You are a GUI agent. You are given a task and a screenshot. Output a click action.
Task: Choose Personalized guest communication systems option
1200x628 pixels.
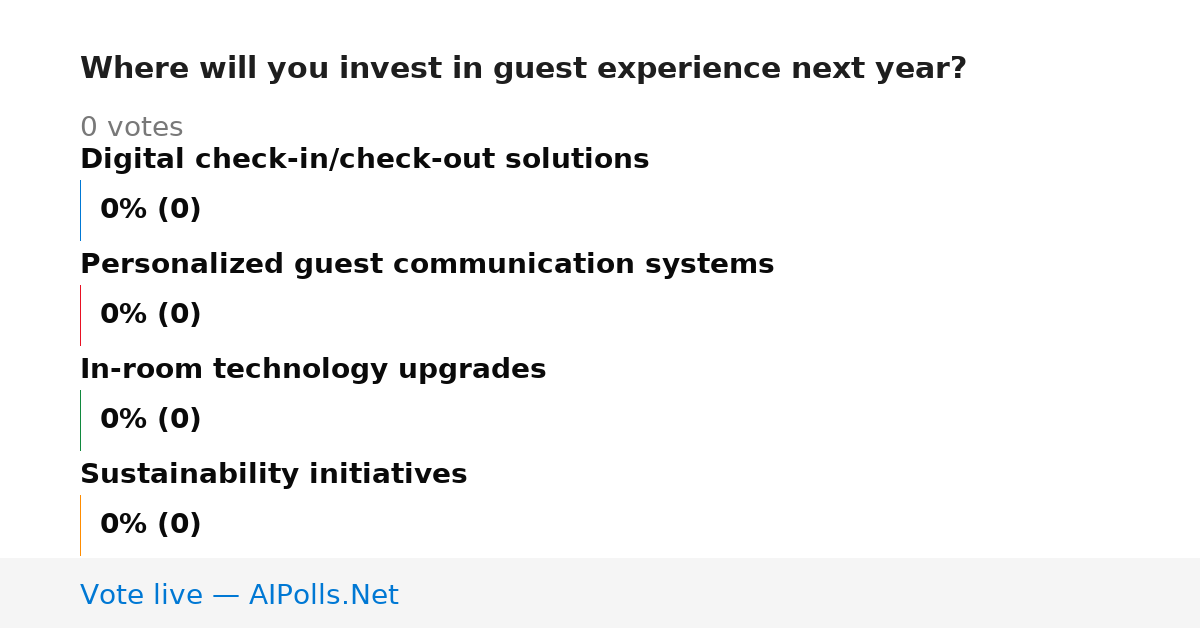tap(427, 264)
